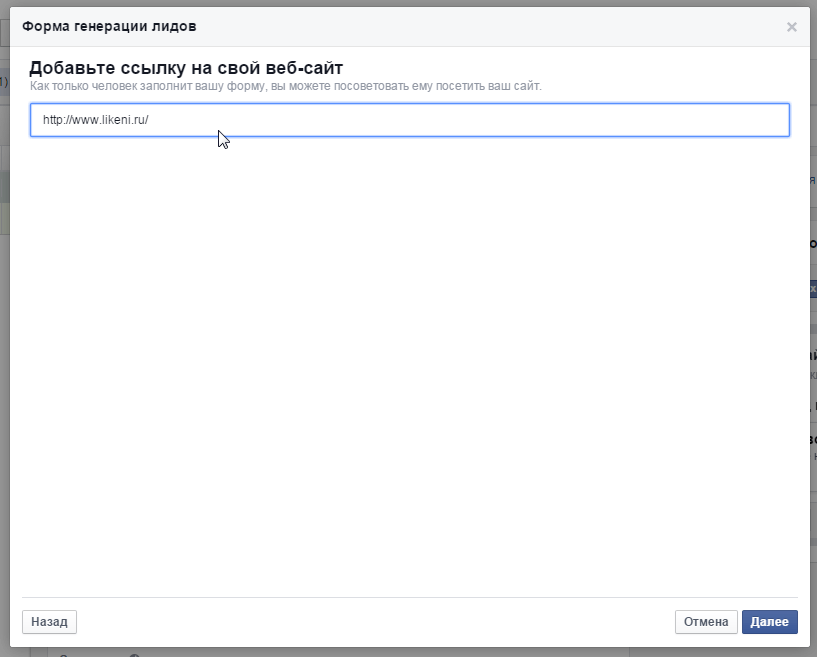The image size is (817, 657).
Task: Dismiss the dialog using the corner X icon
Action: [x=791, y=27]
